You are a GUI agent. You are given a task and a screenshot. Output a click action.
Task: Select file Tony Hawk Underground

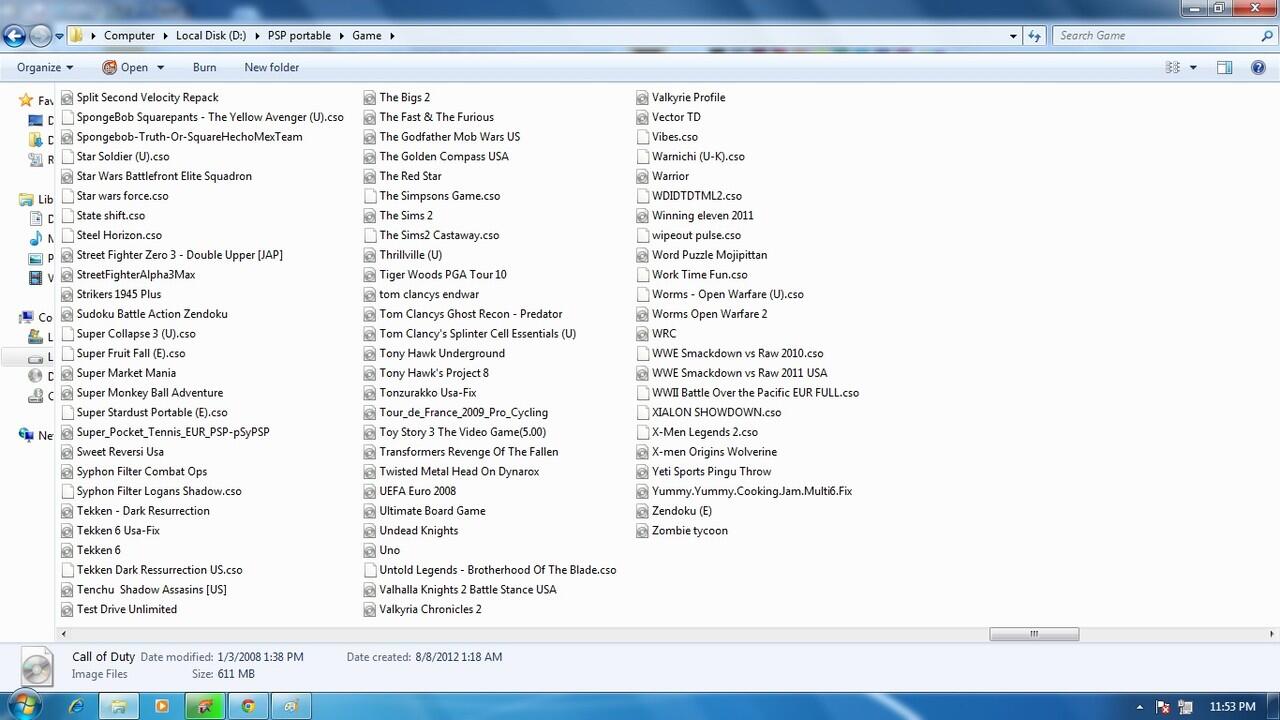coord(442,354)
